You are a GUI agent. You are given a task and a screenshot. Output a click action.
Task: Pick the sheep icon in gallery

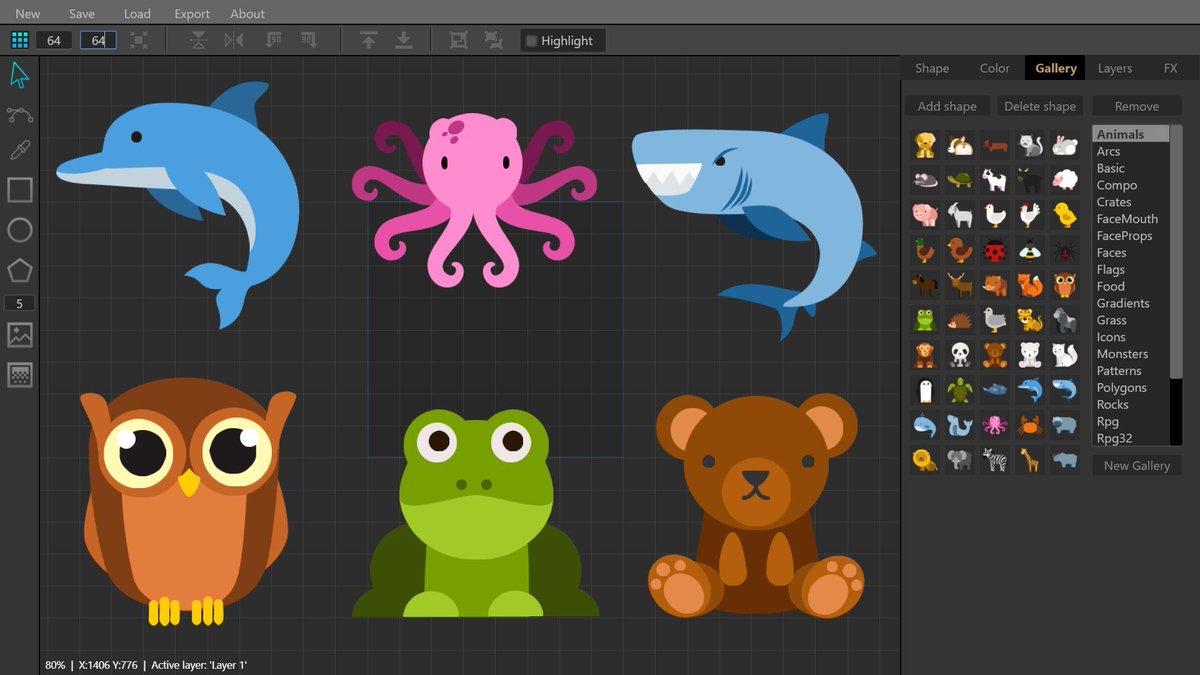1065,180
